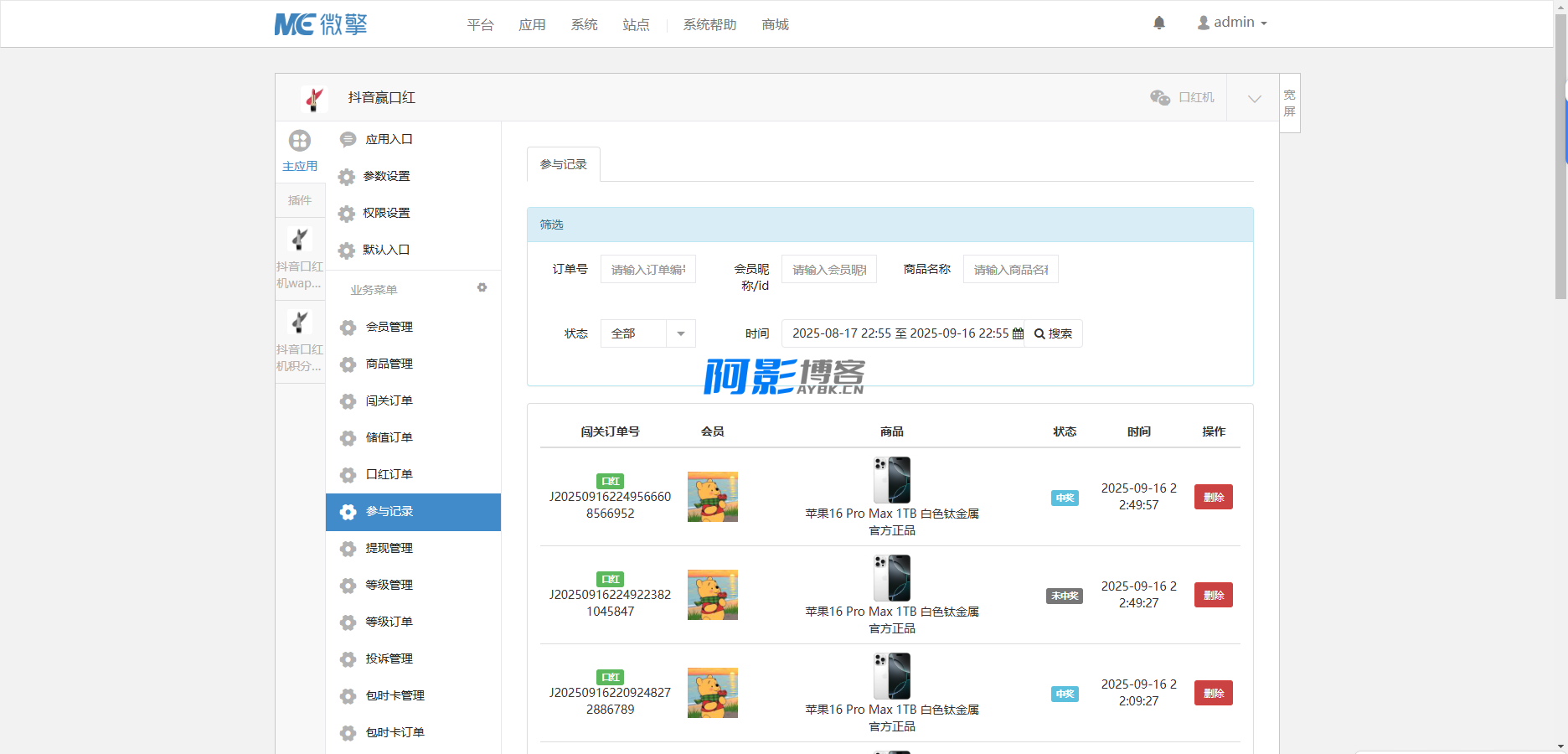Click into the 订单号 input field
Image resolution: width=1568 pixels, height=754 pixels.
tap(647, 270)
